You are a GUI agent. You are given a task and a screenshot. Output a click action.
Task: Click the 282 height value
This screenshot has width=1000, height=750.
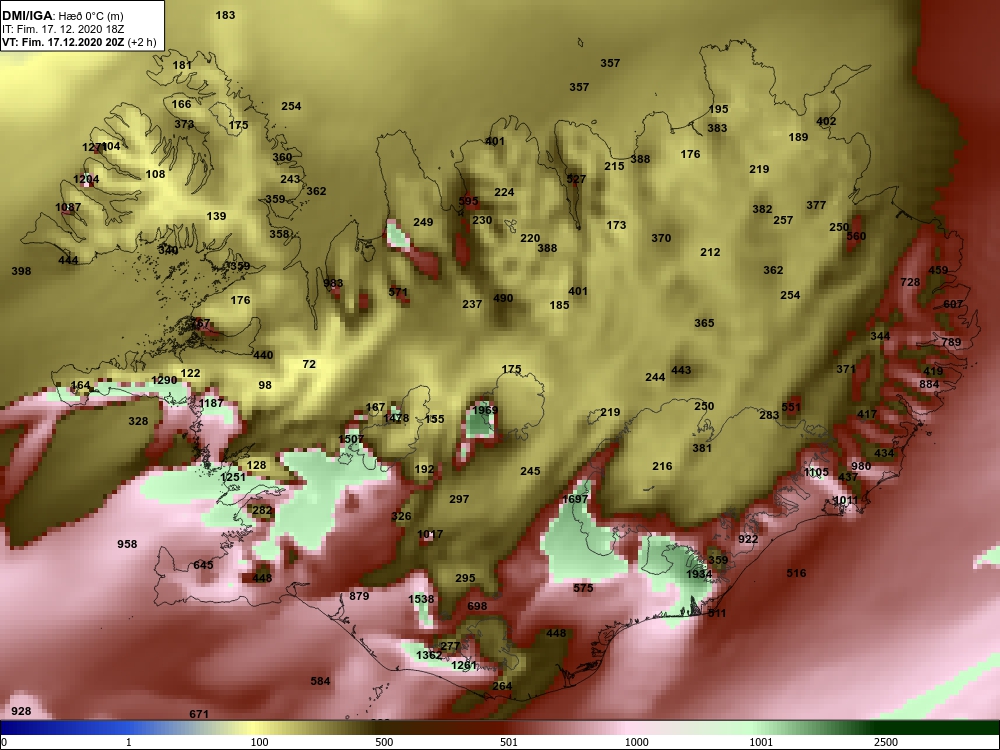coord(263,510)
